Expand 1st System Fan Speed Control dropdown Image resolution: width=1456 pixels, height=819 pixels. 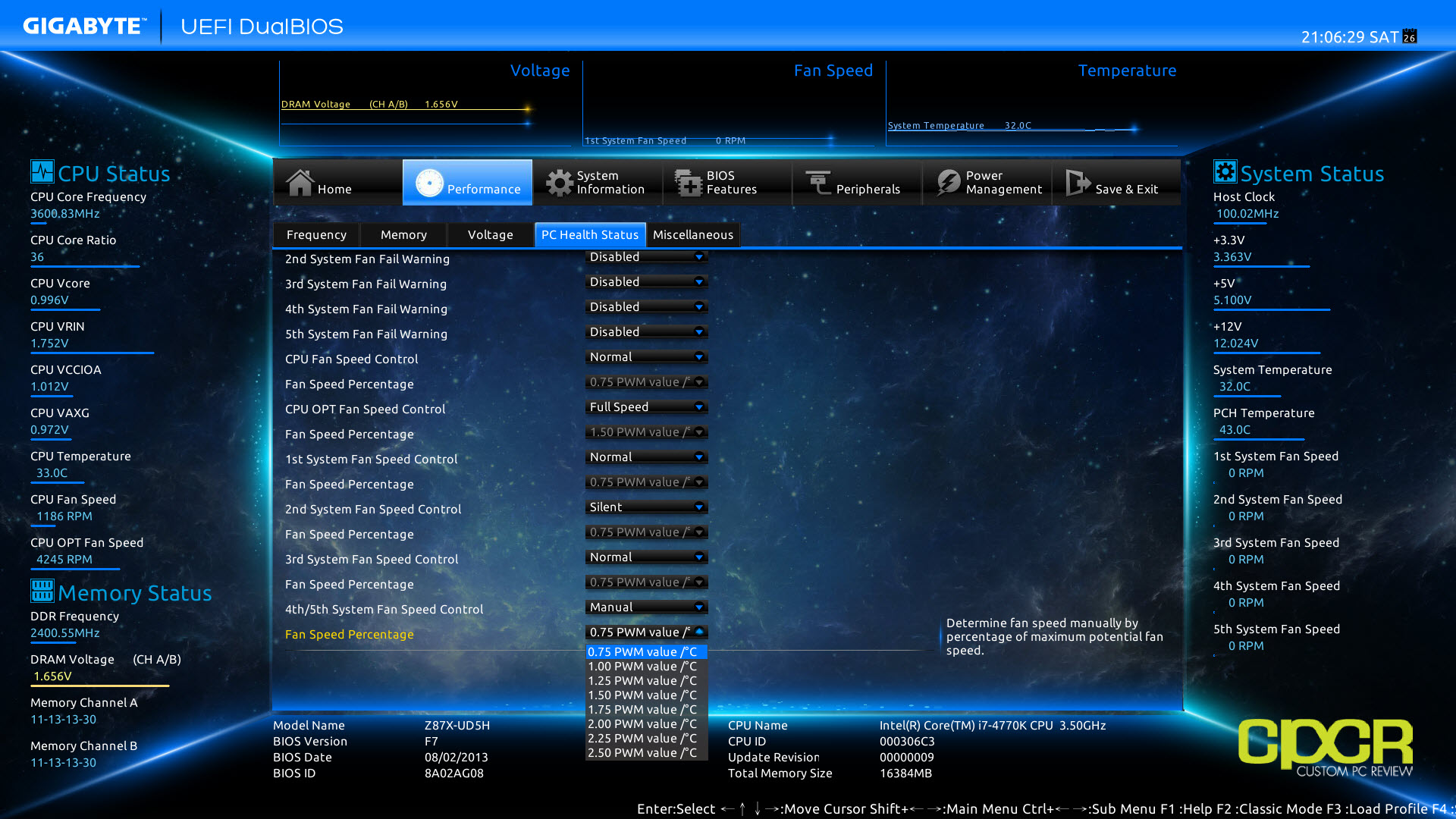point(646,457)
